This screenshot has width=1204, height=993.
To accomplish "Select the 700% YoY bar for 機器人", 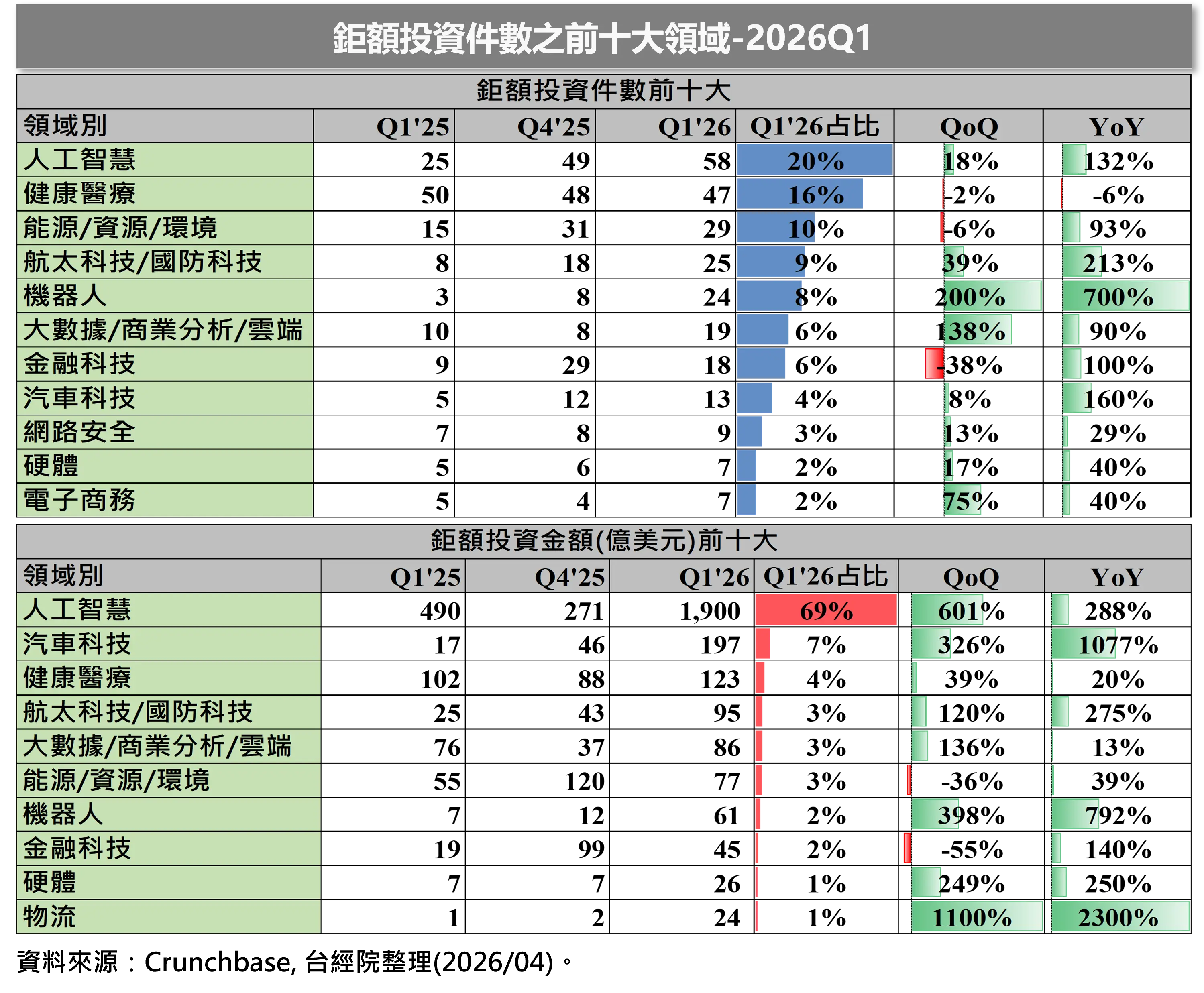I will pos(1125,296).
